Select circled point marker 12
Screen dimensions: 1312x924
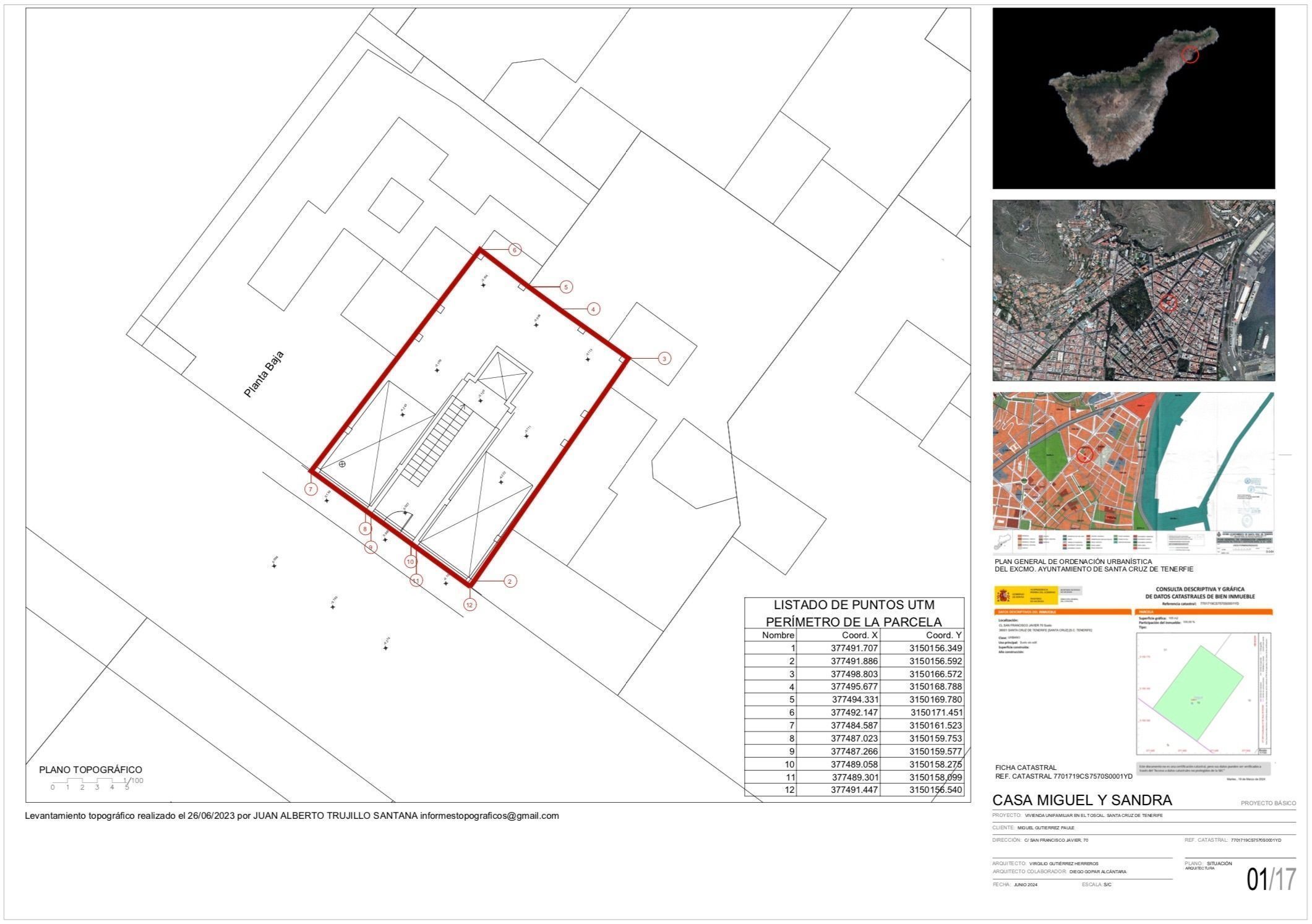pos(470,605)
